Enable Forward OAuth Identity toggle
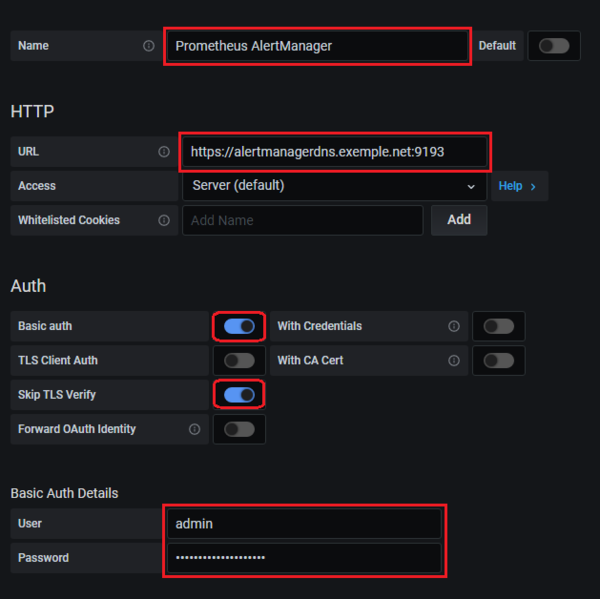Screen dimensions: 600x599 click(x=239, y=429)
